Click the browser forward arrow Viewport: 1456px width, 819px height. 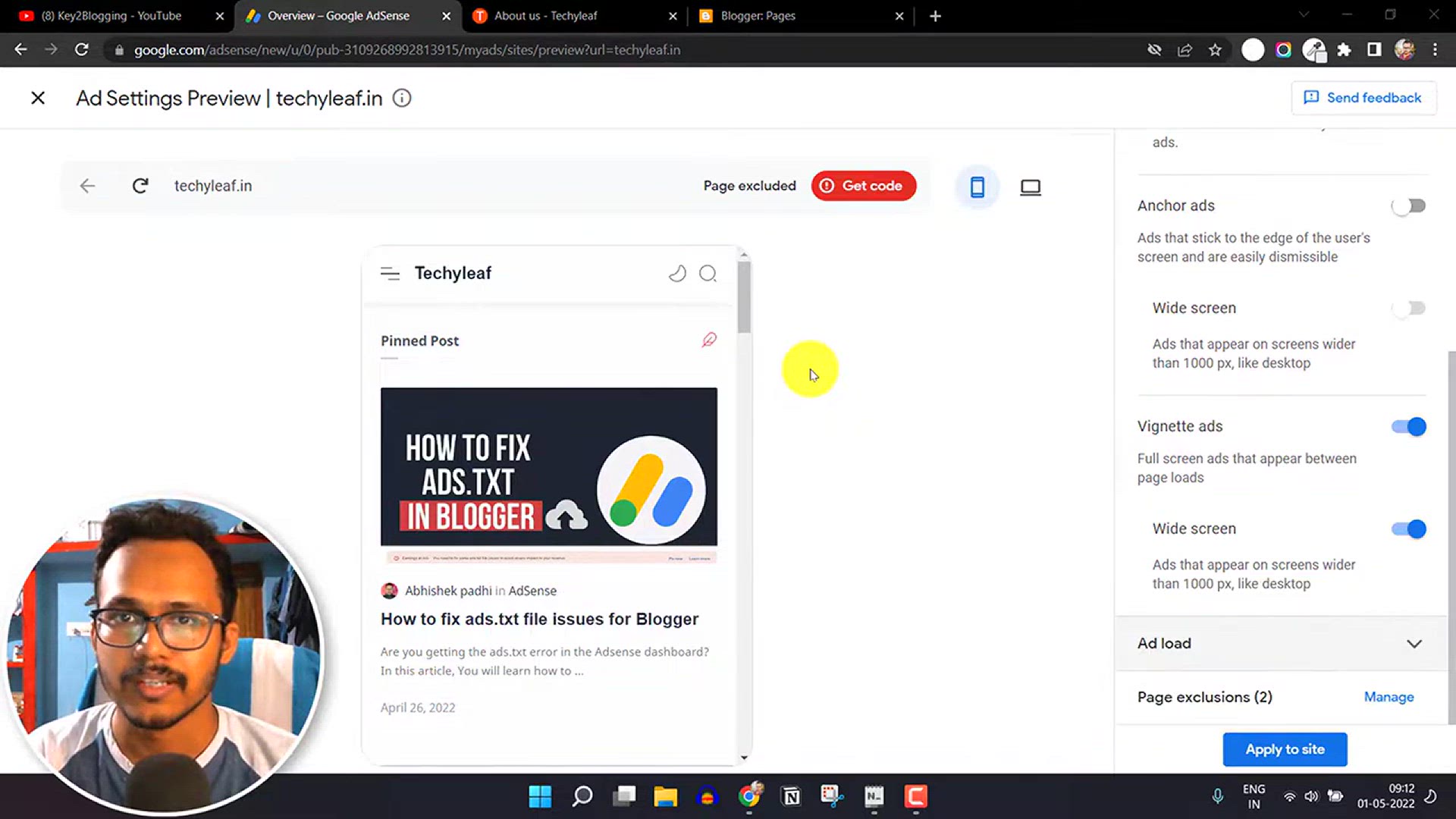51,49
